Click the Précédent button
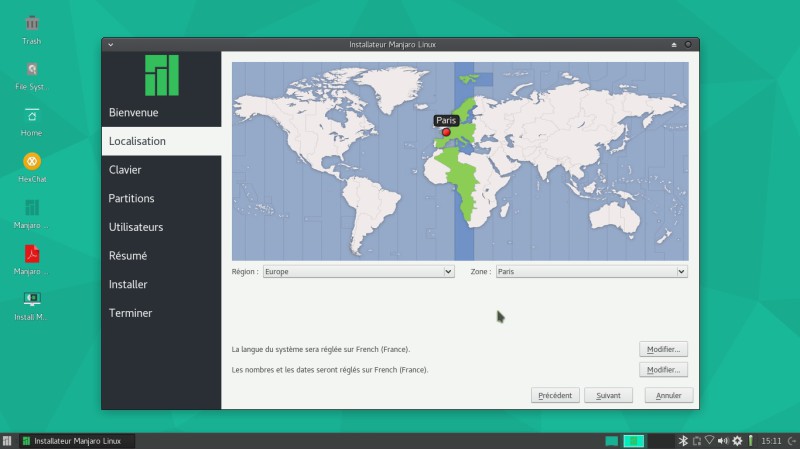This screenshot has height=449, width=800. click(x=555, y=395)
